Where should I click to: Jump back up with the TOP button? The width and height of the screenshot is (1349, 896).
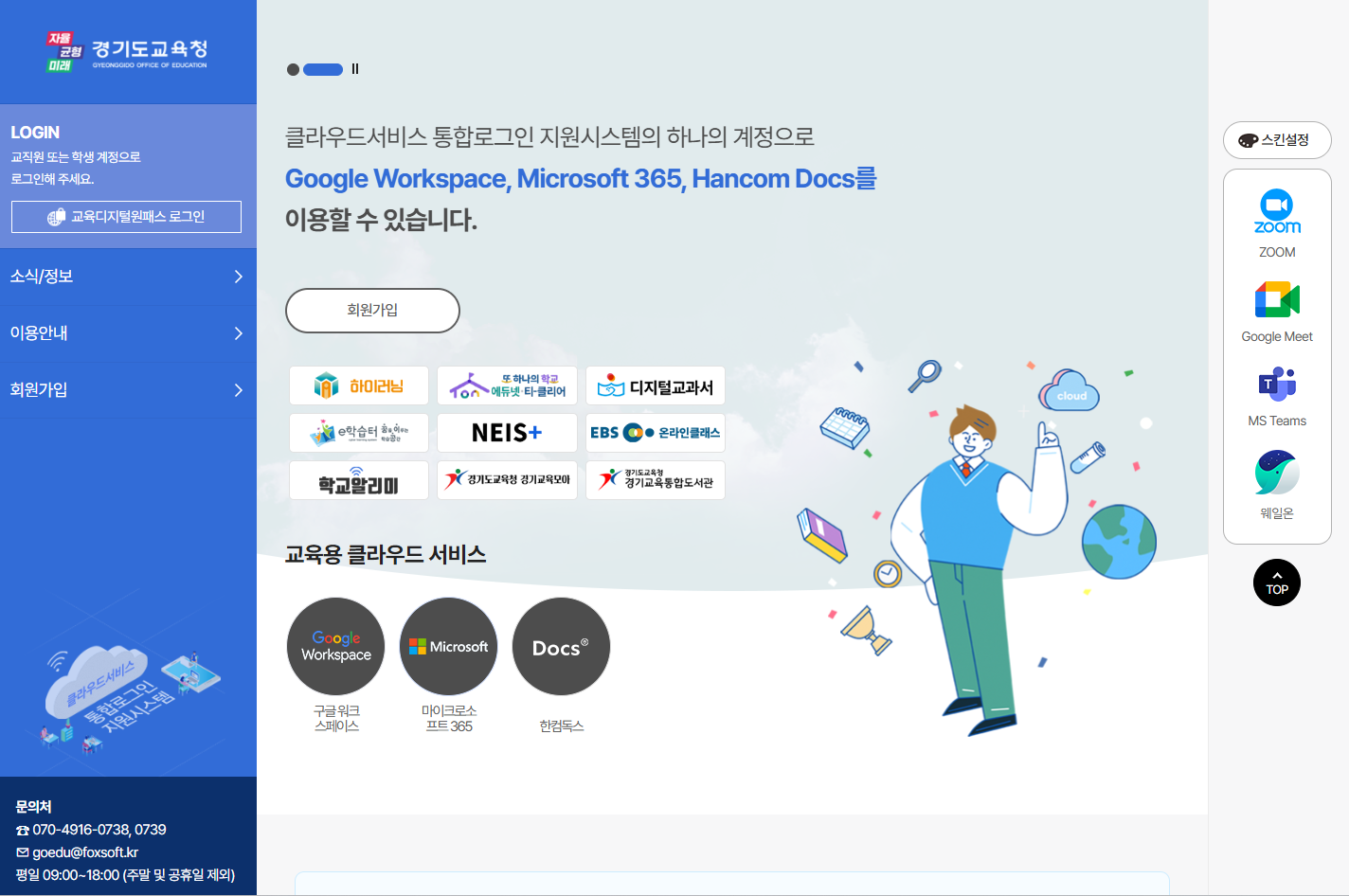coord(1277,582)
